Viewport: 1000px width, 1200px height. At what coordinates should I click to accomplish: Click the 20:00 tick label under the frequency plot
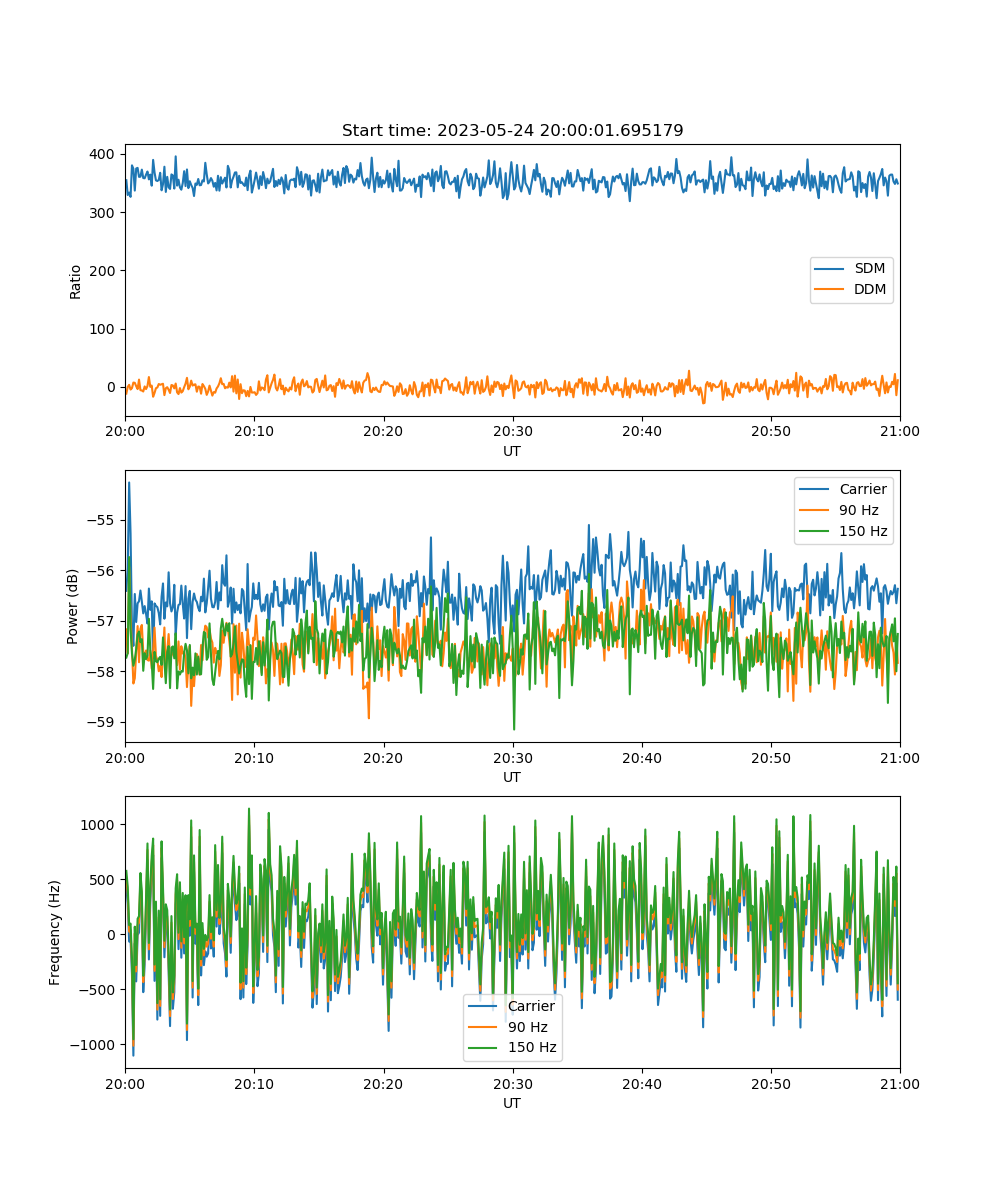pos(125,1083)
